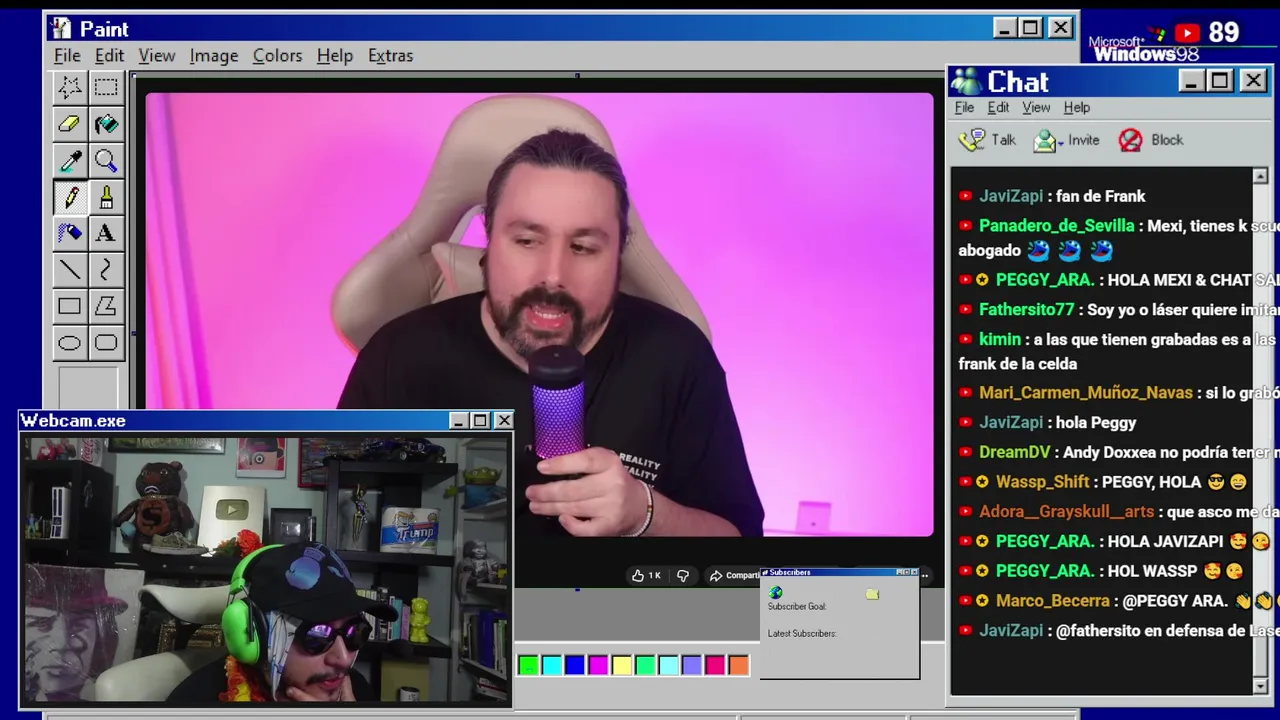Screen dimensions: 1280x720
Task: Open the View menu in Chat window
Action: [1036, 107]
